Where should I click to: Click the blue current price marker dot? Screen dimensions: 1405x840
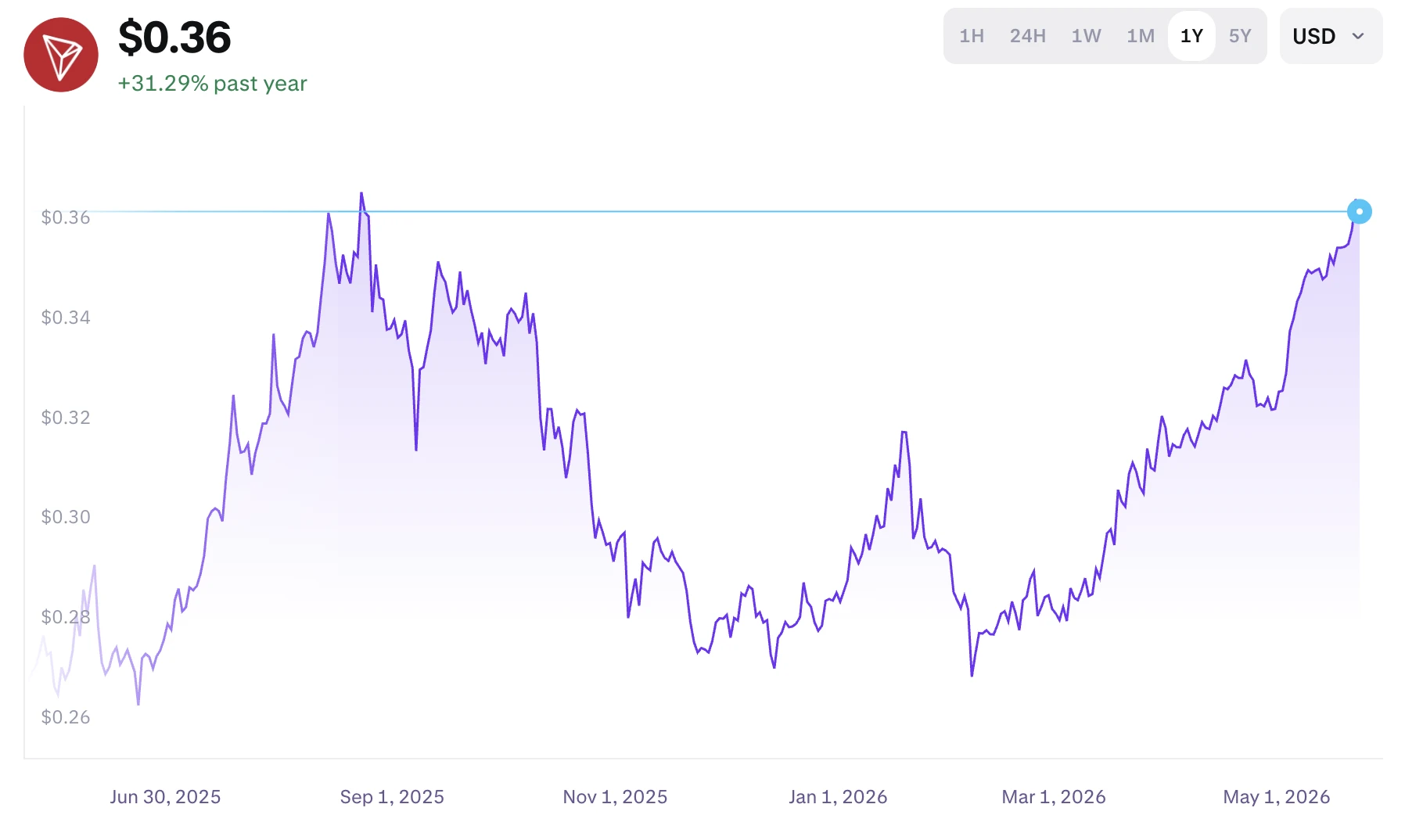tap(1359, 211)
